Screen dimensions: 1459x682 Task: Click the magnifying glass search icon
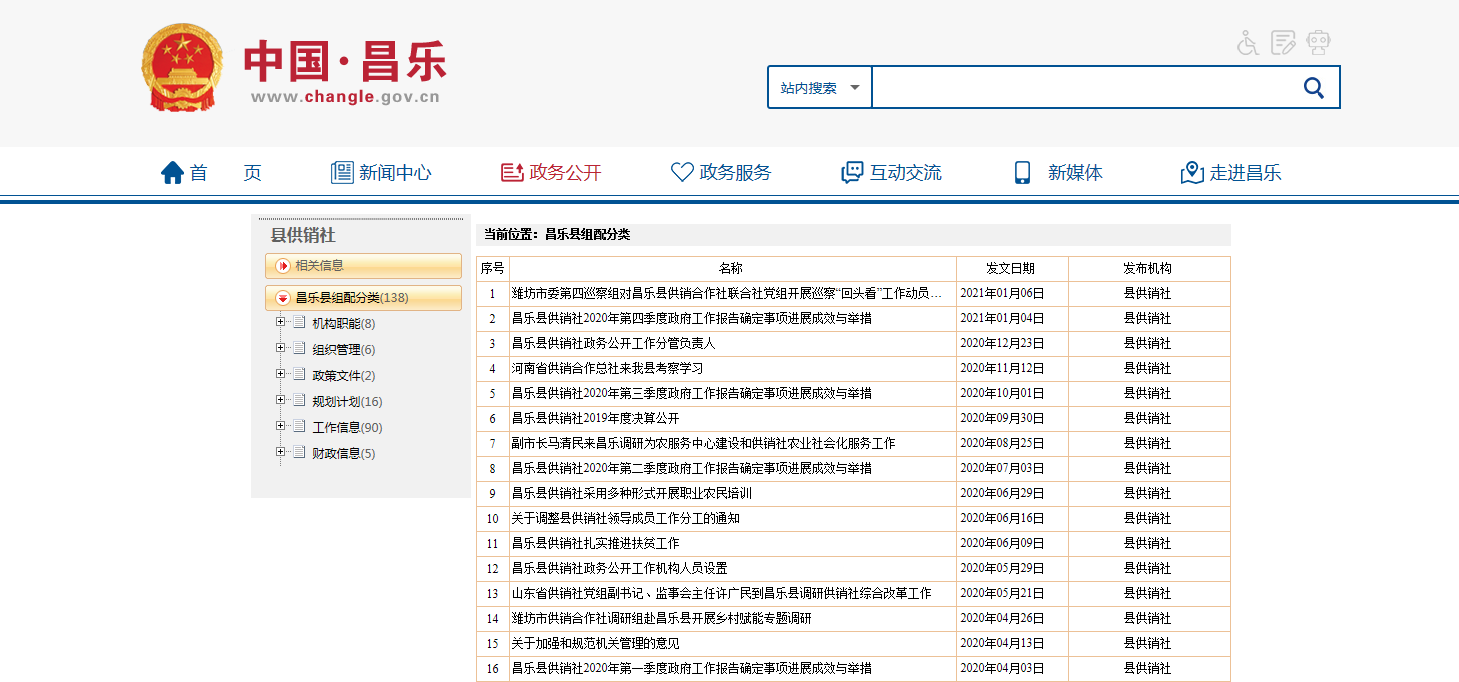coord(1314,88)
